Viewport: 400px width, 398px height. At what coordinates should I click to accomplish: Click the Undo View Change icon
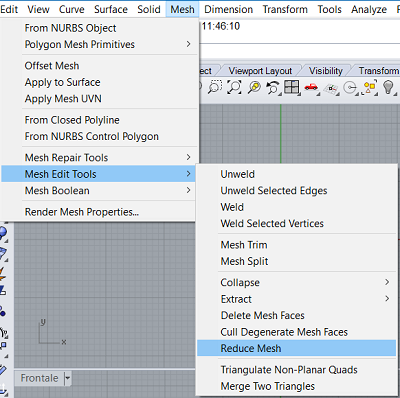click(x=273, y=88)
